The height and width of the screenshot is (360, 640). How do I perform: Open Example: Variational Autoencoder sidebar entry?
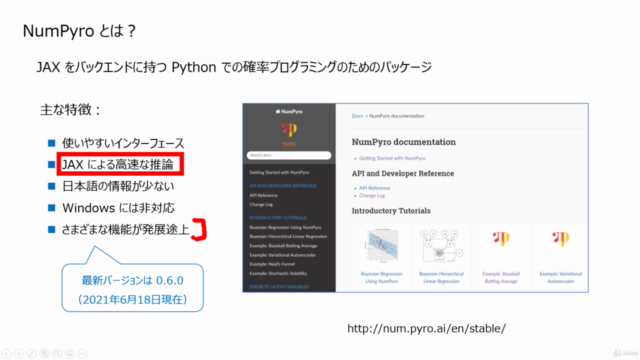[x=282, y=255]
